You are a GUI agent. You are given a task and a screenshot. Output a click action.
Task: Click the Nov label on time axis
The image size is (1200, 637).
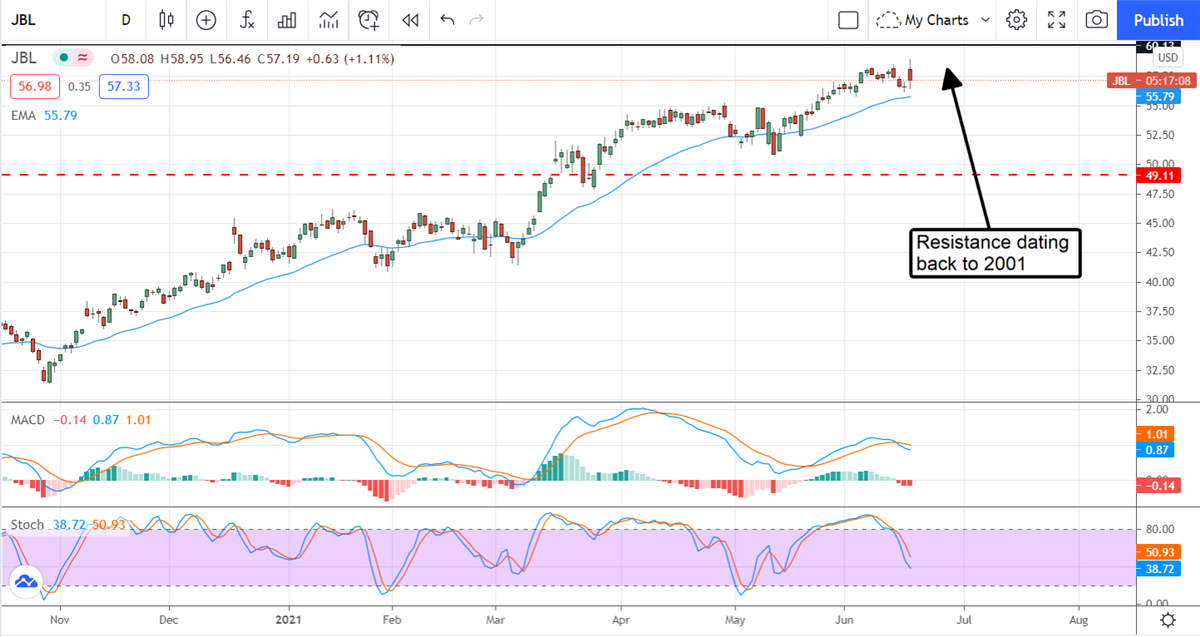point(58,620)
